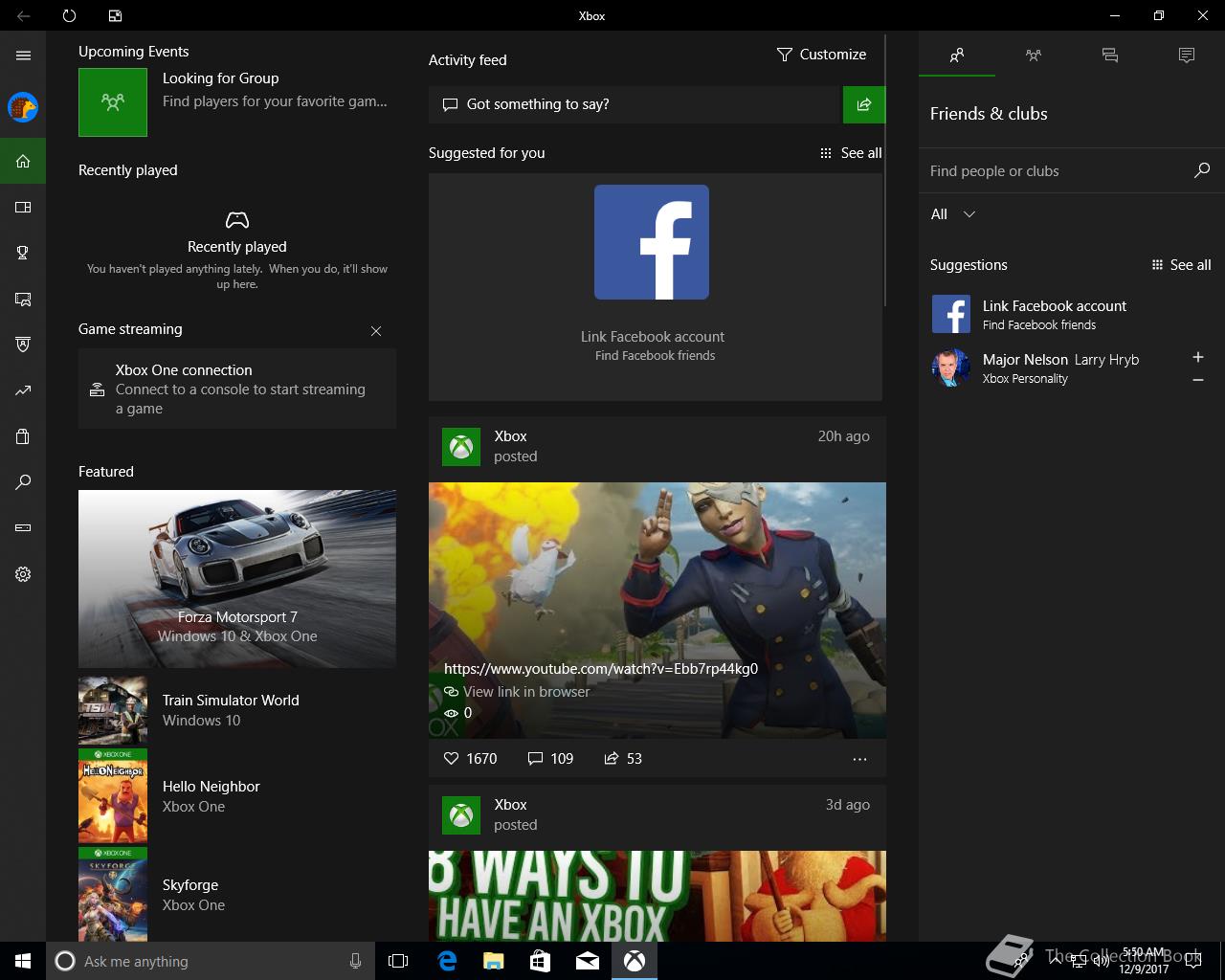The image size is (1225, 980).
Task: Add Major Nelson with plus button
Action: coord(1197,357)
